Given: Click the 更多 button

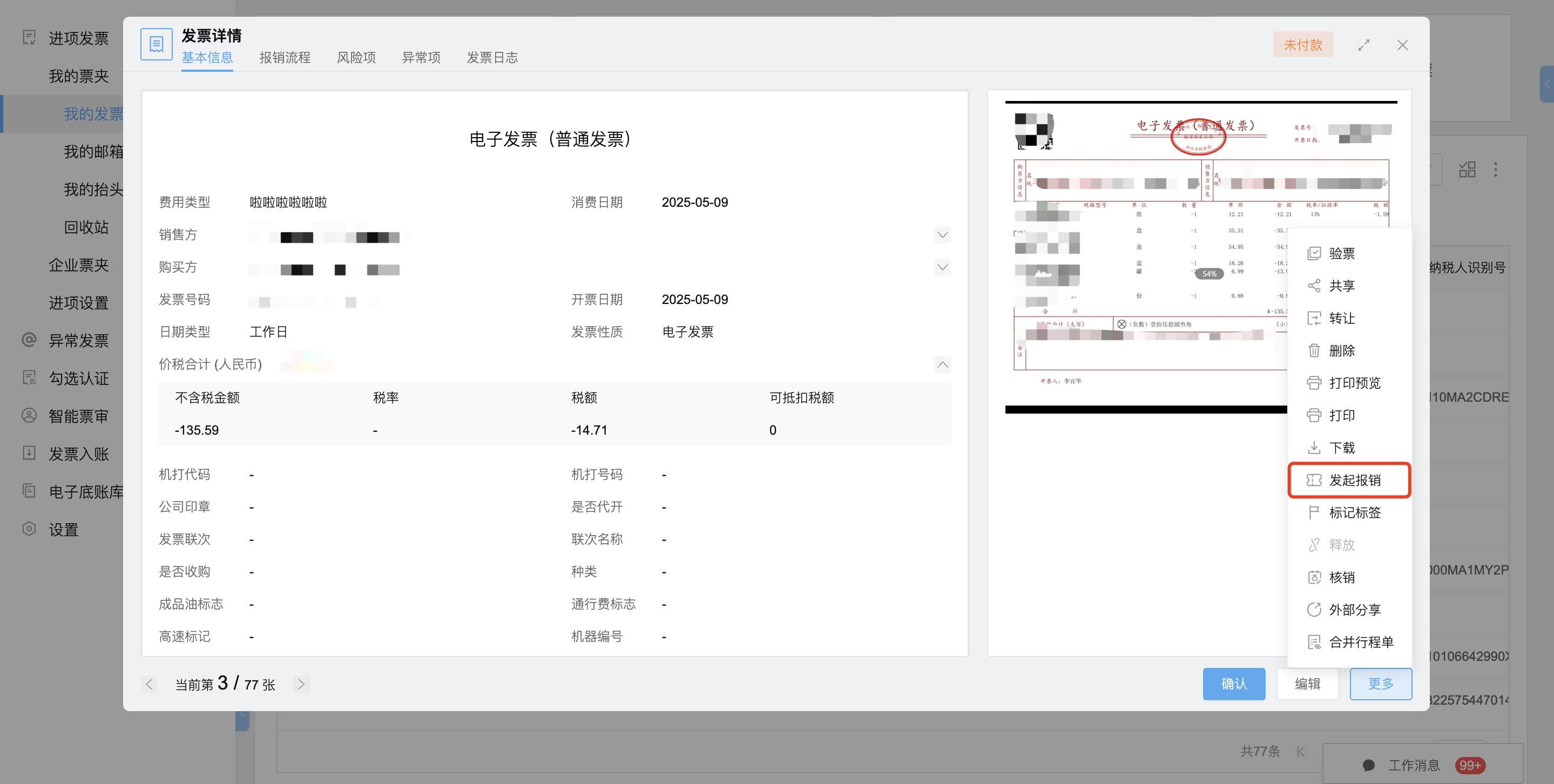Looking at the screenshot, I should 1381,684.
